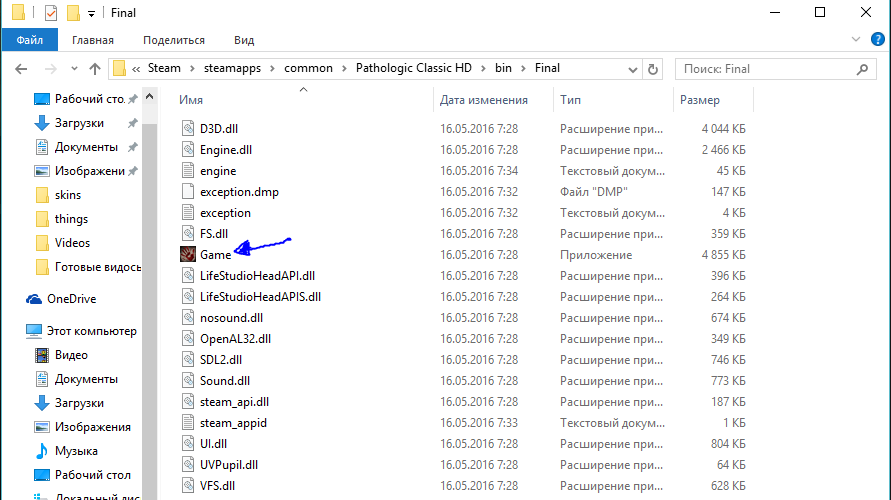Select the UVPupil.dll file icon

188,465
